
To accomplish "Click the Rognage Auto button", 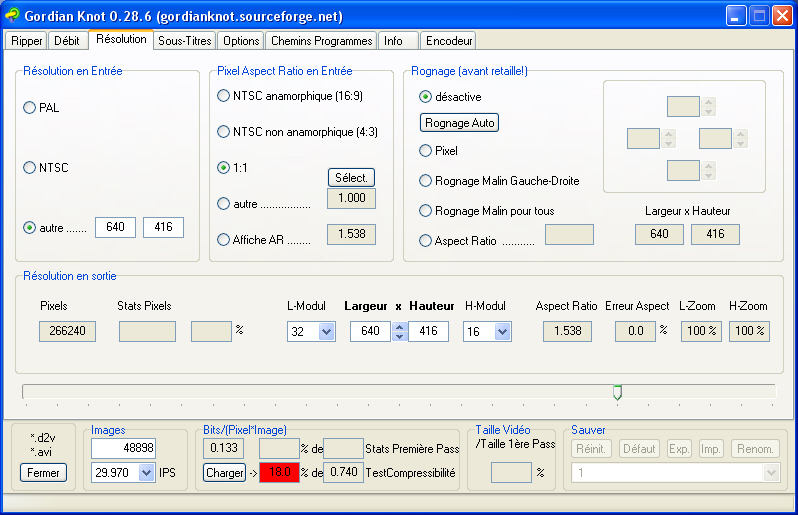I will click(459, 123).
